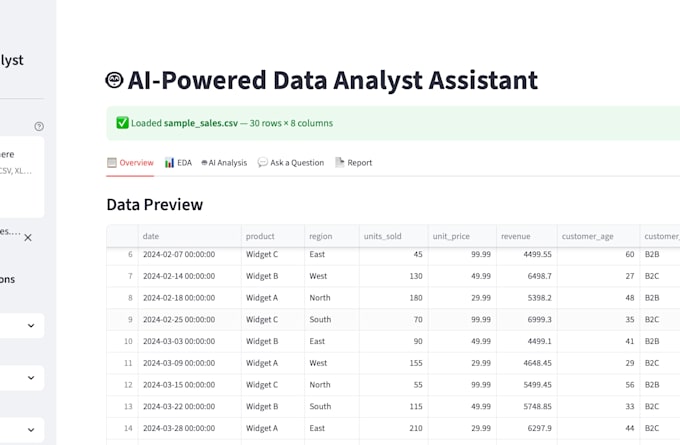Select the cell 2024-03-09 00:00:00
The width and height of the screenshot is (680, 445).
190,363
